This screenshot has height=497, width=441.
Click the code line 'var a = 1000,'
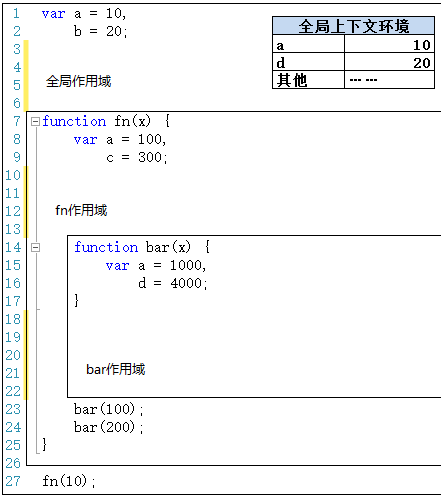156,265
